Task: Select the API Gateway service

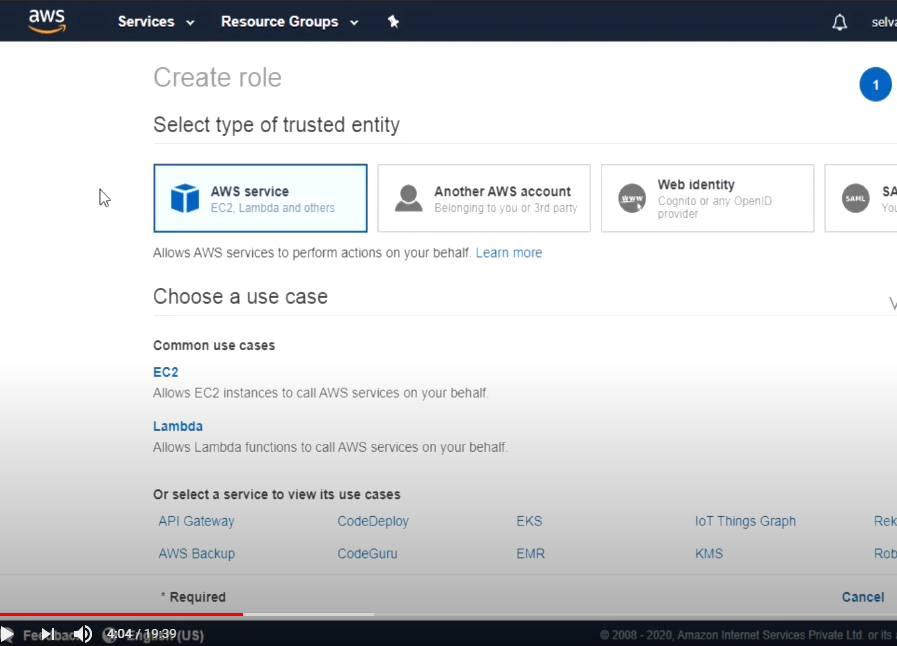Action: click(196, 521)
